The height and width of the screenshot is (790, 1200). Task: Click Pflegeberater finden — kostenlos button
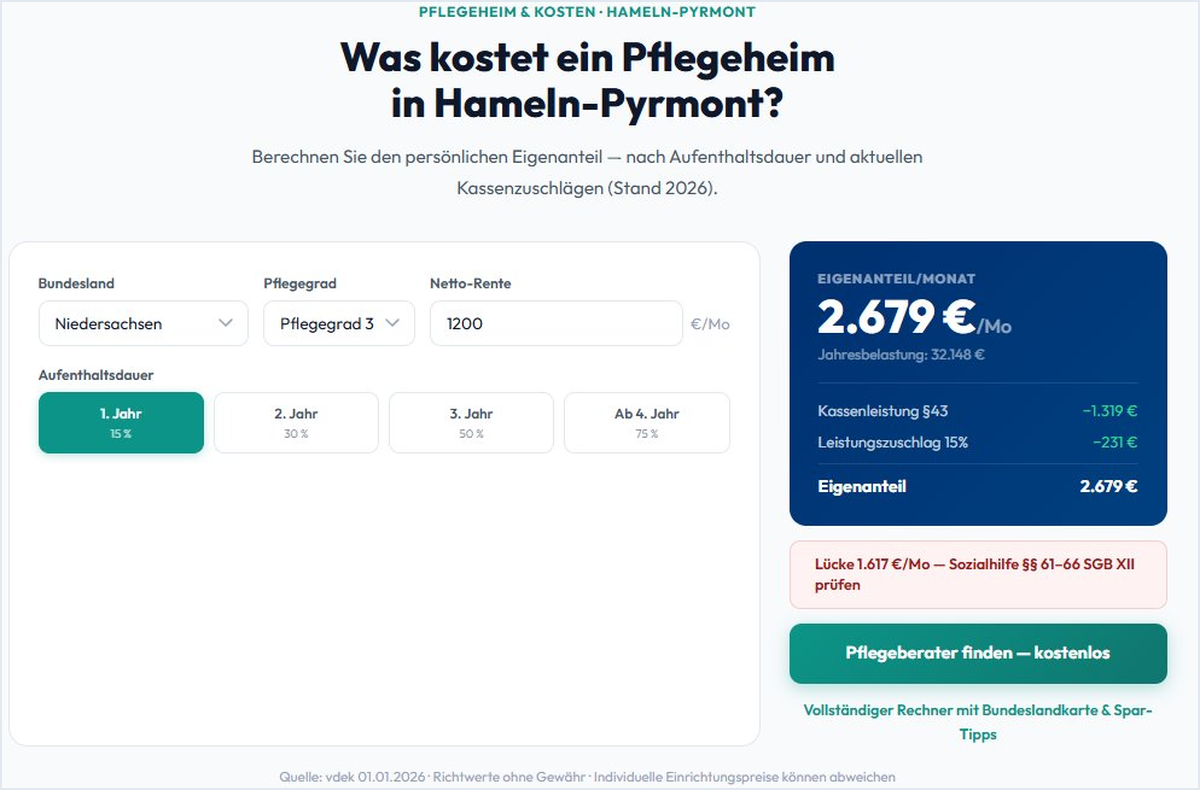click(x=978, y=653)
